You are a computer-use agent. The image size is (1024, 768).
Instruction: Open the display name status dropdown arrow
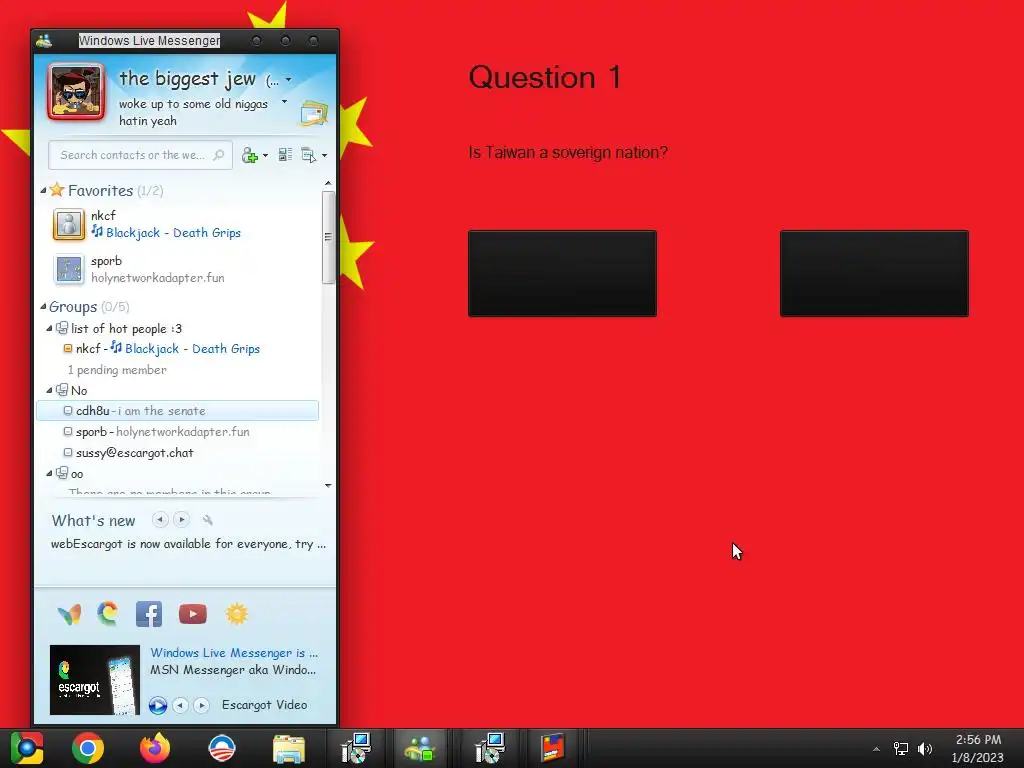click(289, 80)
